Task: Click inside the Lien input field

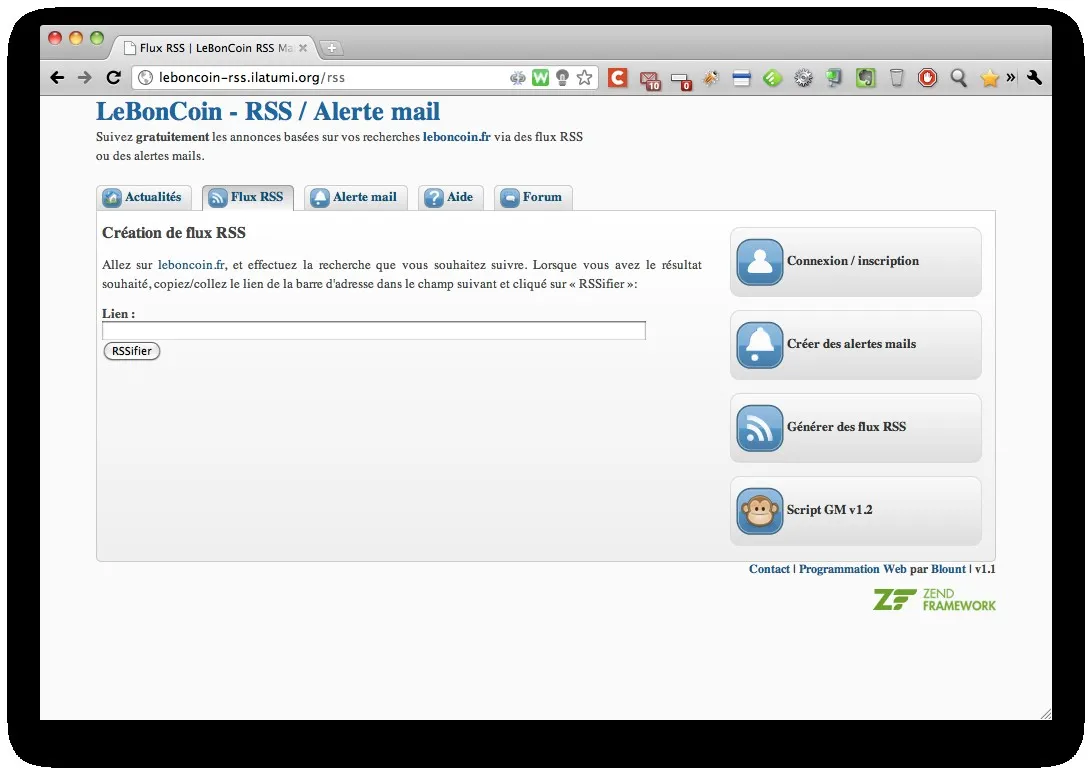Action: tap(374, 331)
